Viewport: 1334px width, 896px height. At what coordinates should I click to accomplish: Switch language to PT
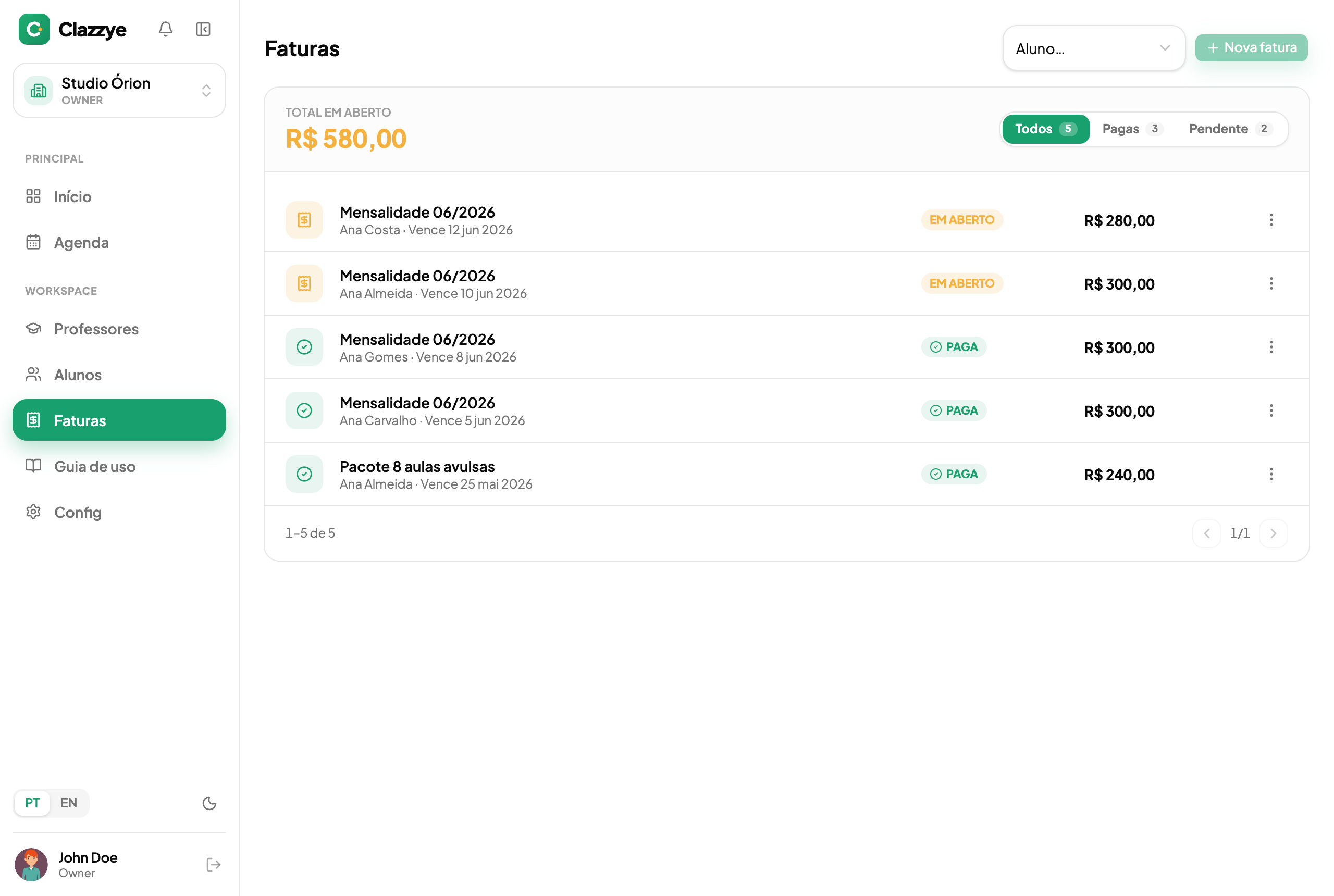click(x=32, y=803)
